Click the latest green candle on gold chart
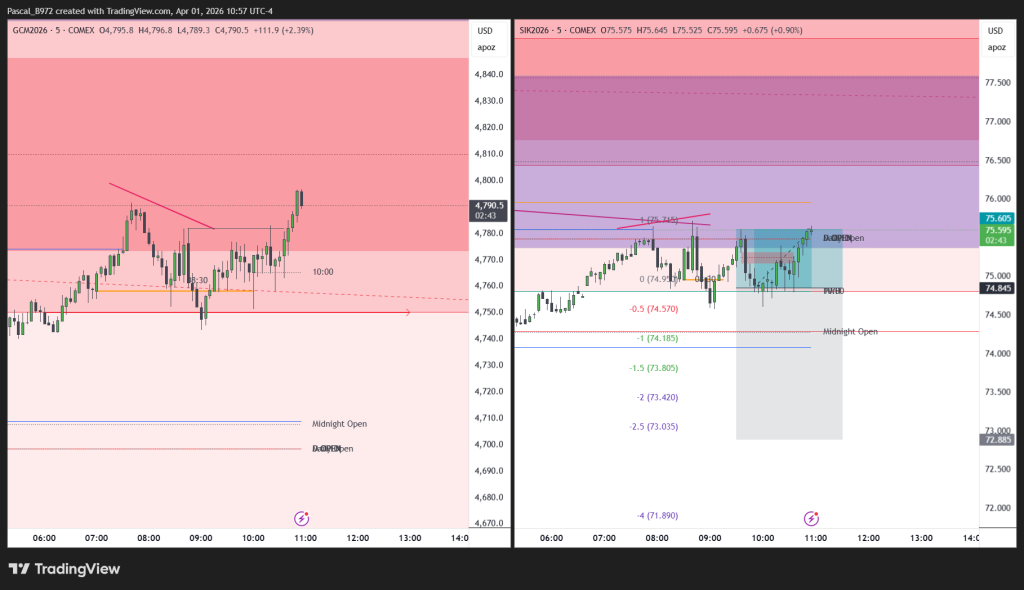 pyautogui.click(x=300, y=198)
